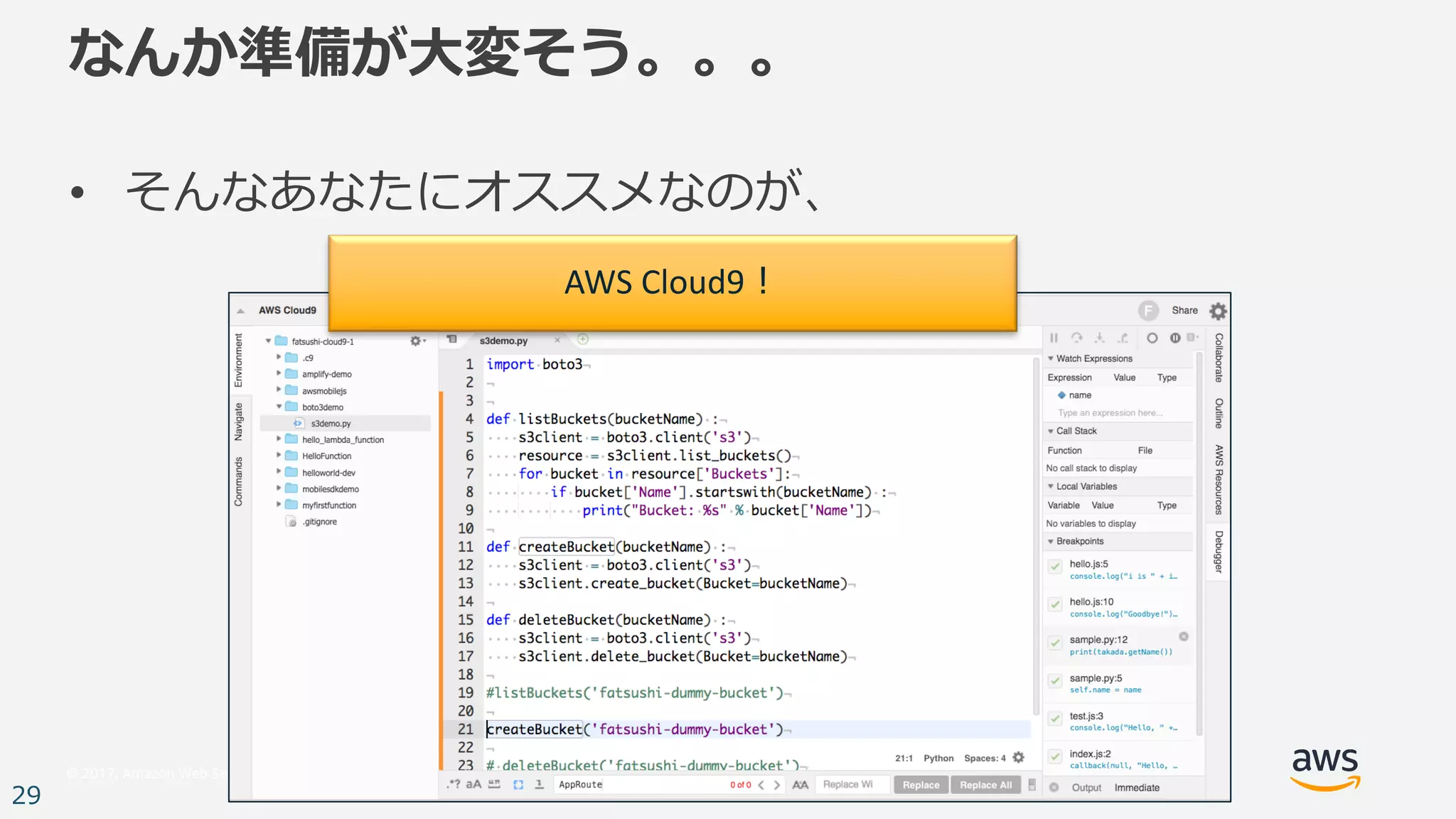Toggle regular expression search option
The width and height of the screenshot is (1456, 819).
(453, 784)
